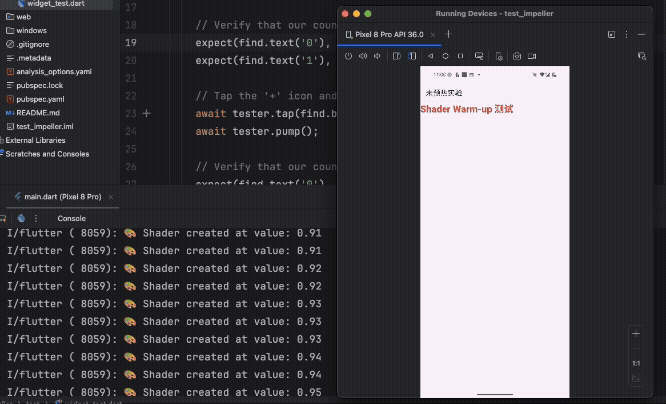The image size is (666, 404).
Task: Expand the windows folder
Action: tap(26, 31)
